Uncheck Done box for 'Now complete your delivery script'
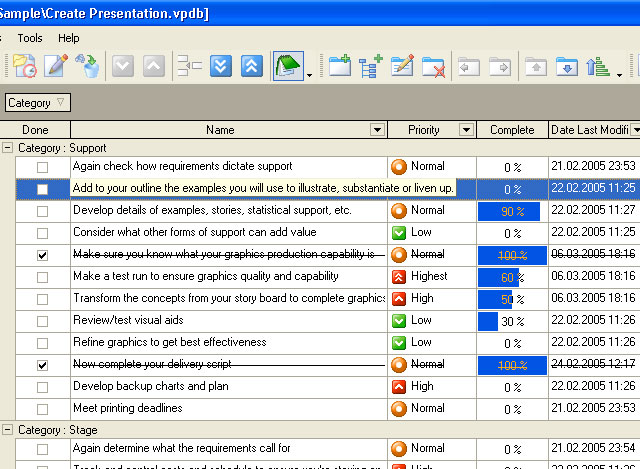This screenshot has width=640, height=469. (42, 365)
